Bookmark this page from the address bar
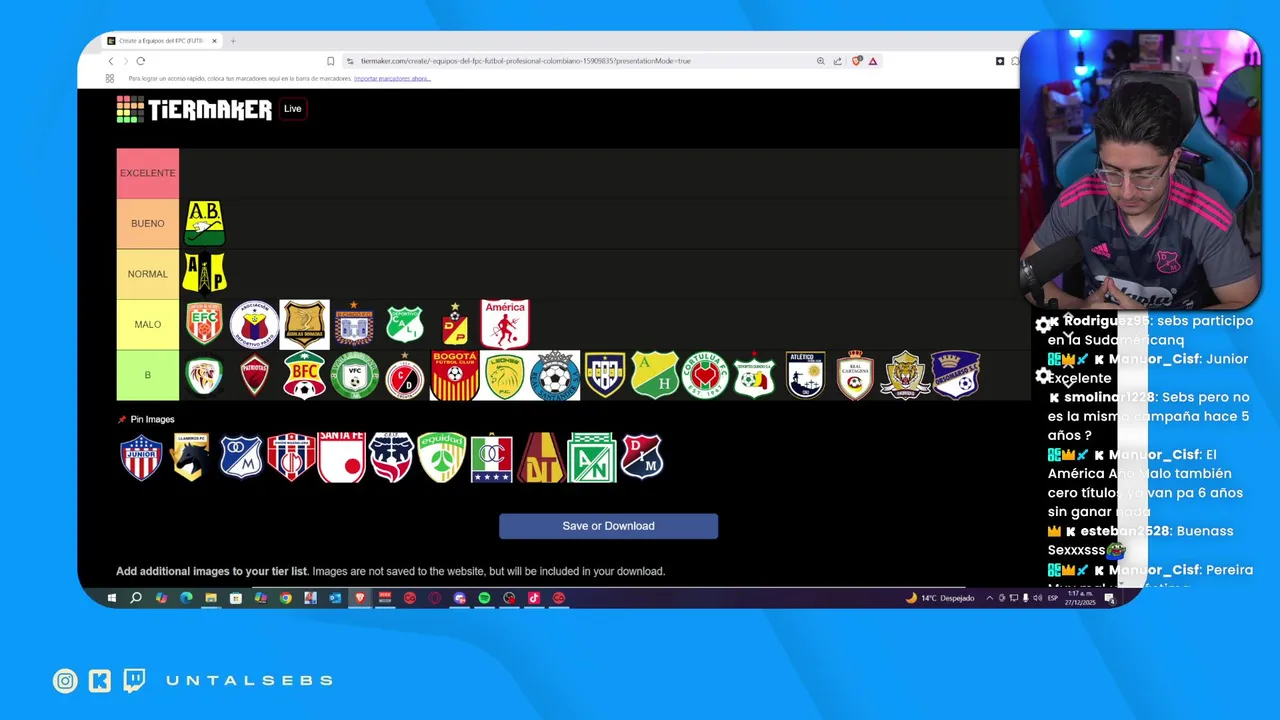The width and height of the screenshot is (1280, 720). click(331, 61)
